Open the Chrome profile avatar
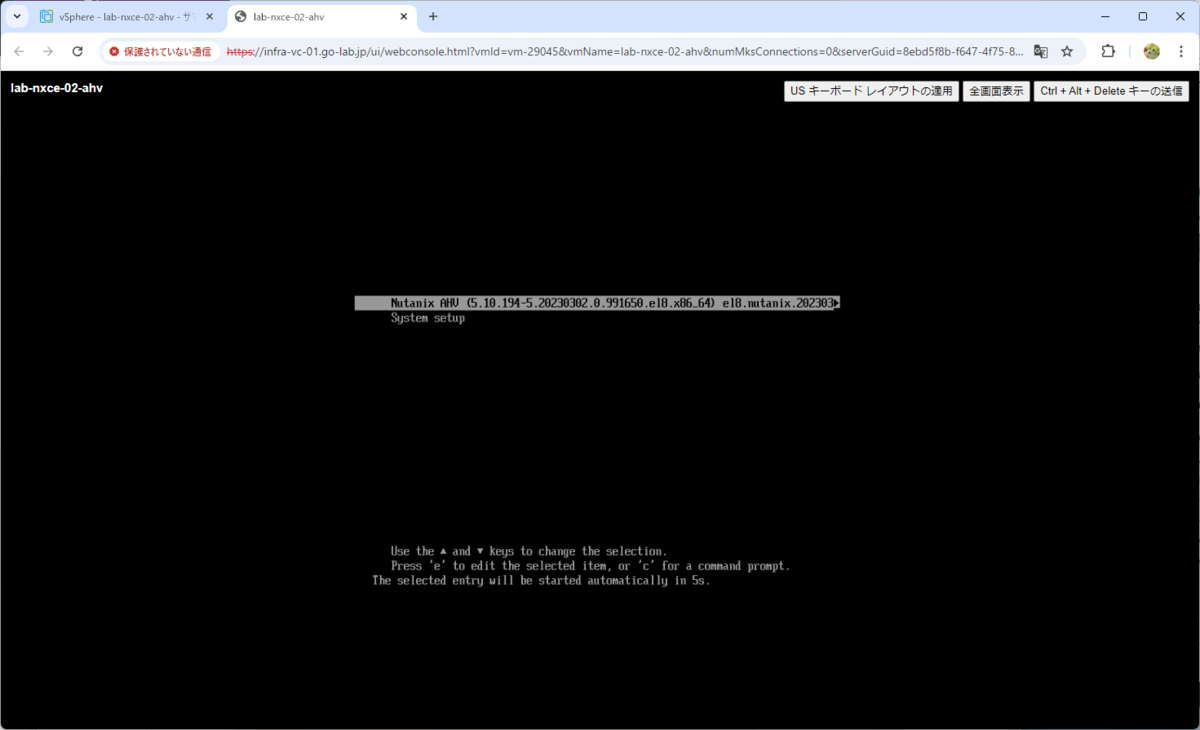 click(1151, 51)
